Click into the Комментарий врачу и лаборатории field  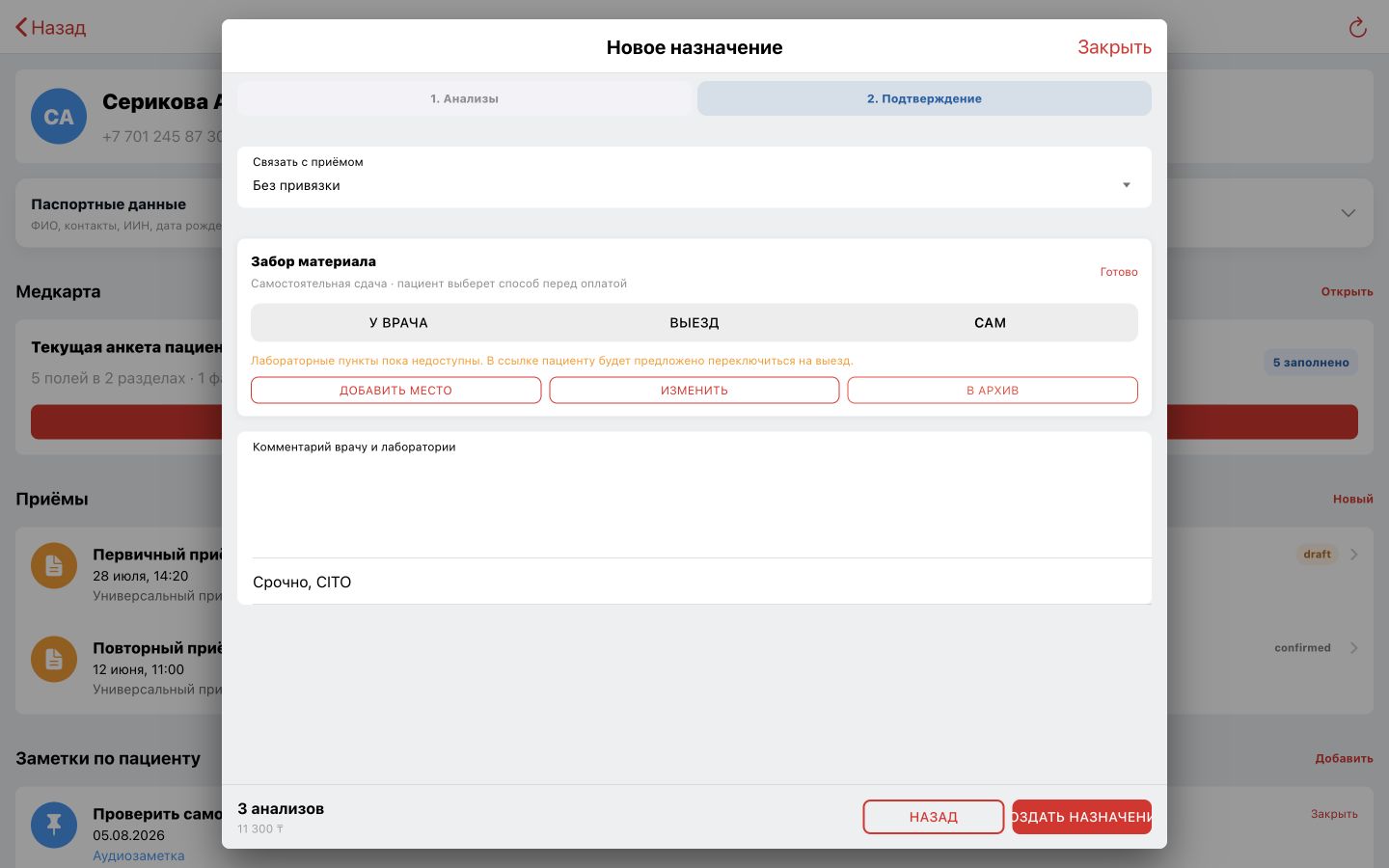(694, 495)
